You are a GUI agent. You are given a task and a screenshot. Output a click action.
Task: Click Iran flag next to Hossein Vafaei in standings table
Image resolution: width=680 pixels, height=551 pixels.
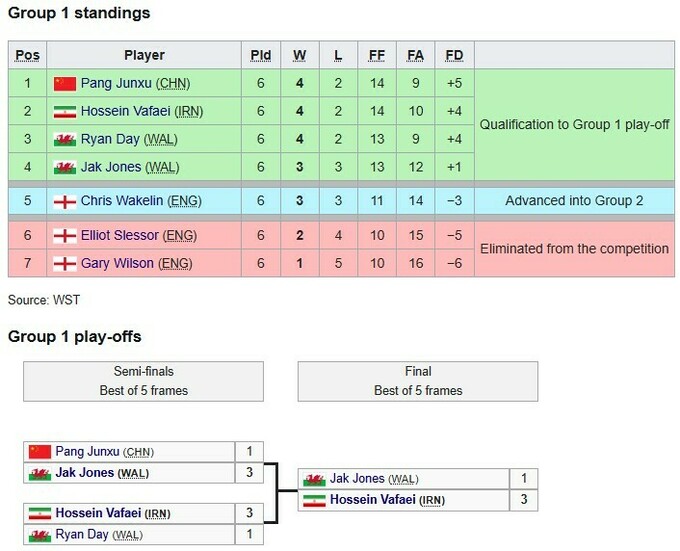click(x=65, y=111)
